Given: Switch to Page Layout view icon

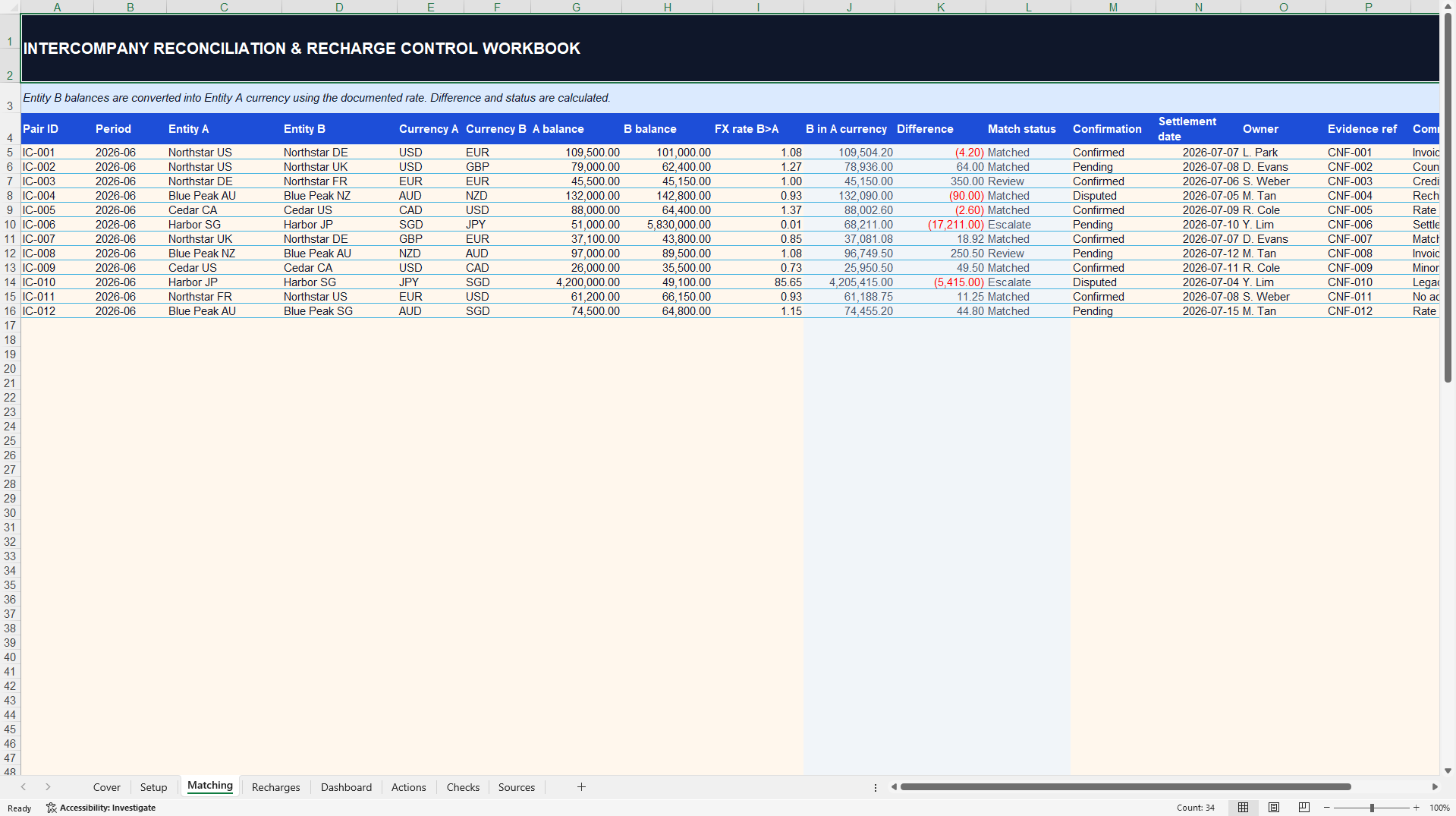Looking at the screenshot, I should 1274,808.
